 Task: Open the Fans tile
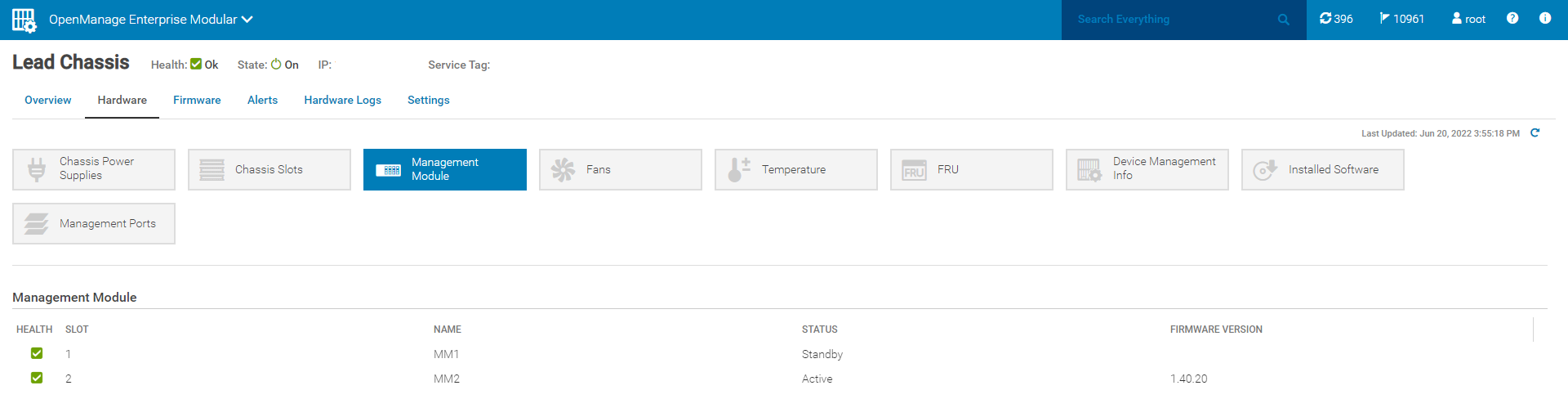(621, 169)
